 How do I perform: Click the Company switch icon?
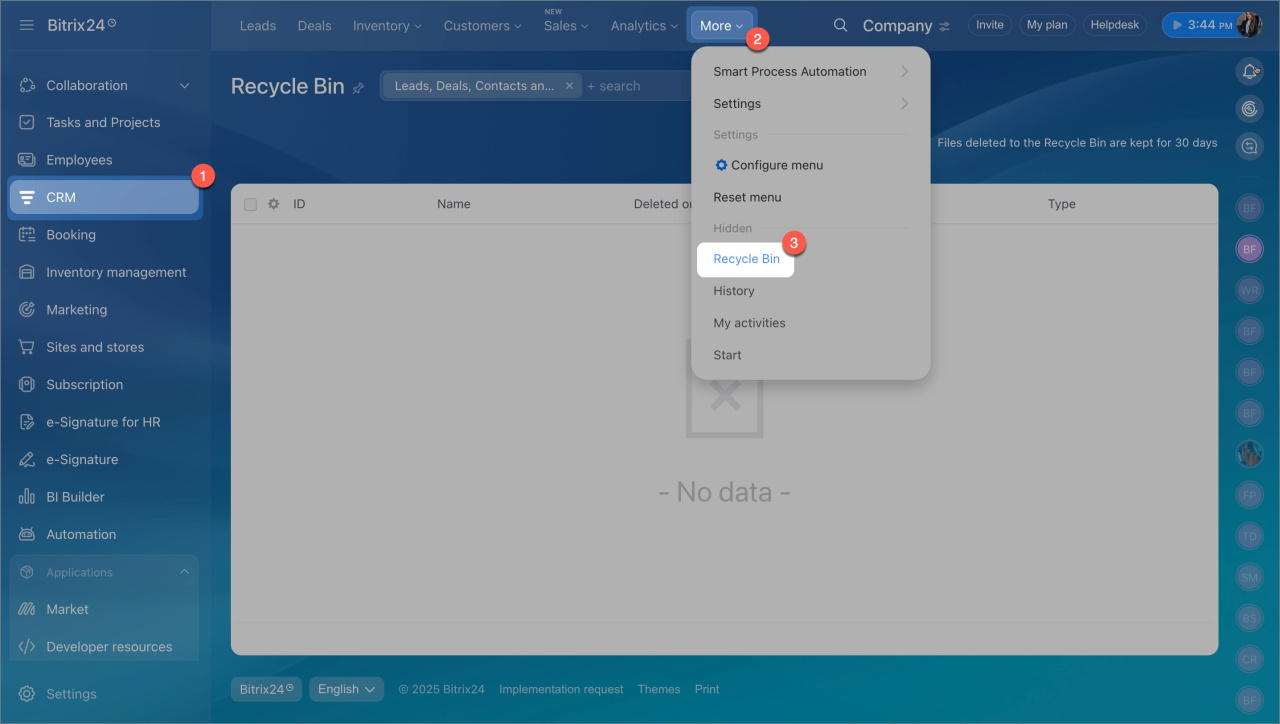pyautogui.click(x=944, y=27)
